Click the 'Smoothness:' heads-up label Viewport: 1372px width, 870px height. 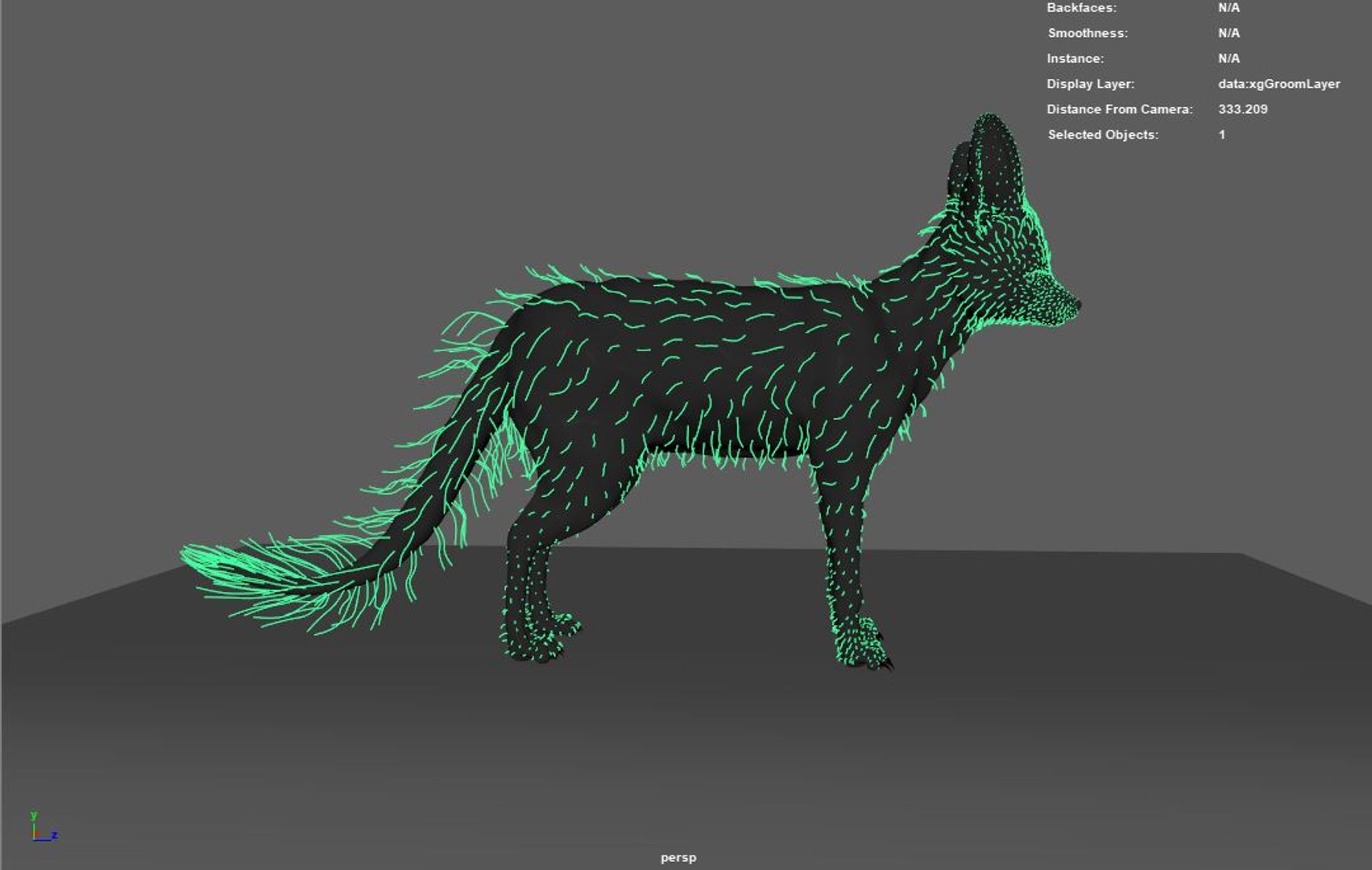[1088, 33]
